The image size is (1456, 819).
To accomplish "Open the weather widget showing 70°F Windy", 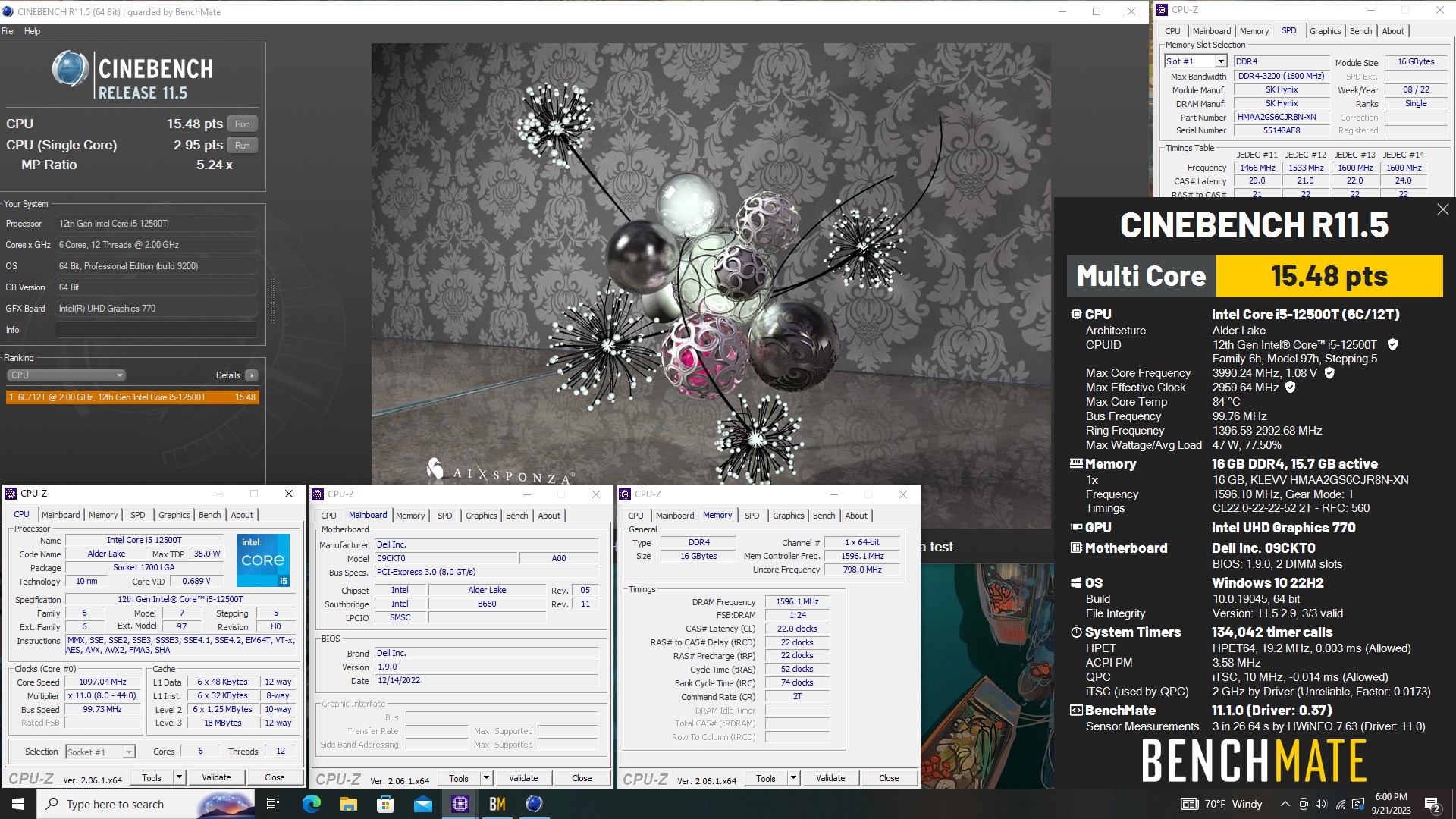I will click(x=1222, y=804).
